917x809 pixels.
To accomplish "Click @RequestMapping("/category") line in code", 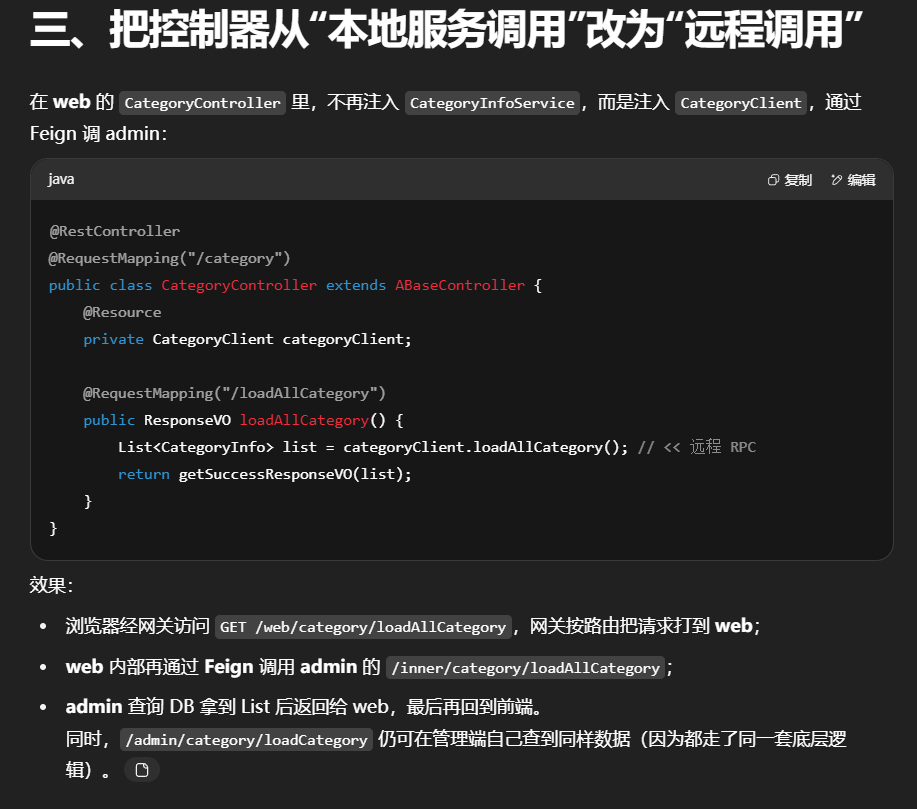I will pos(169,258).
